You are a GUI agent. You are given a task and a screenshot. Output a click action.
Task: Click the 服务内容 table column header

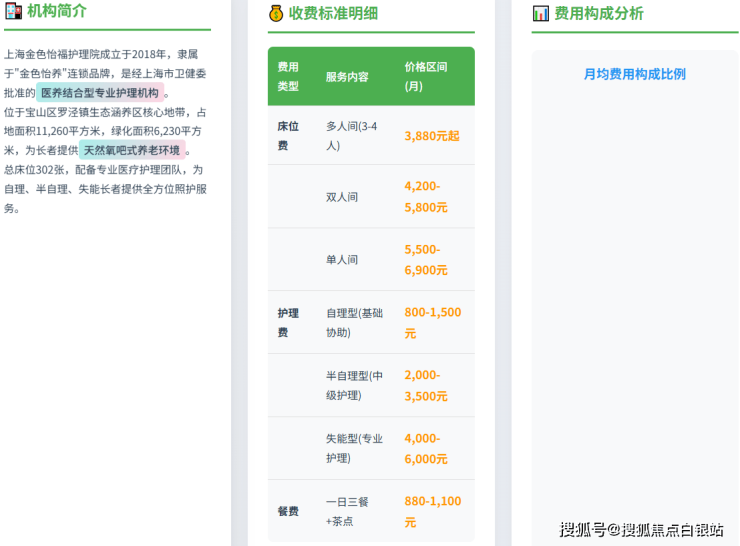pos(347,77)
